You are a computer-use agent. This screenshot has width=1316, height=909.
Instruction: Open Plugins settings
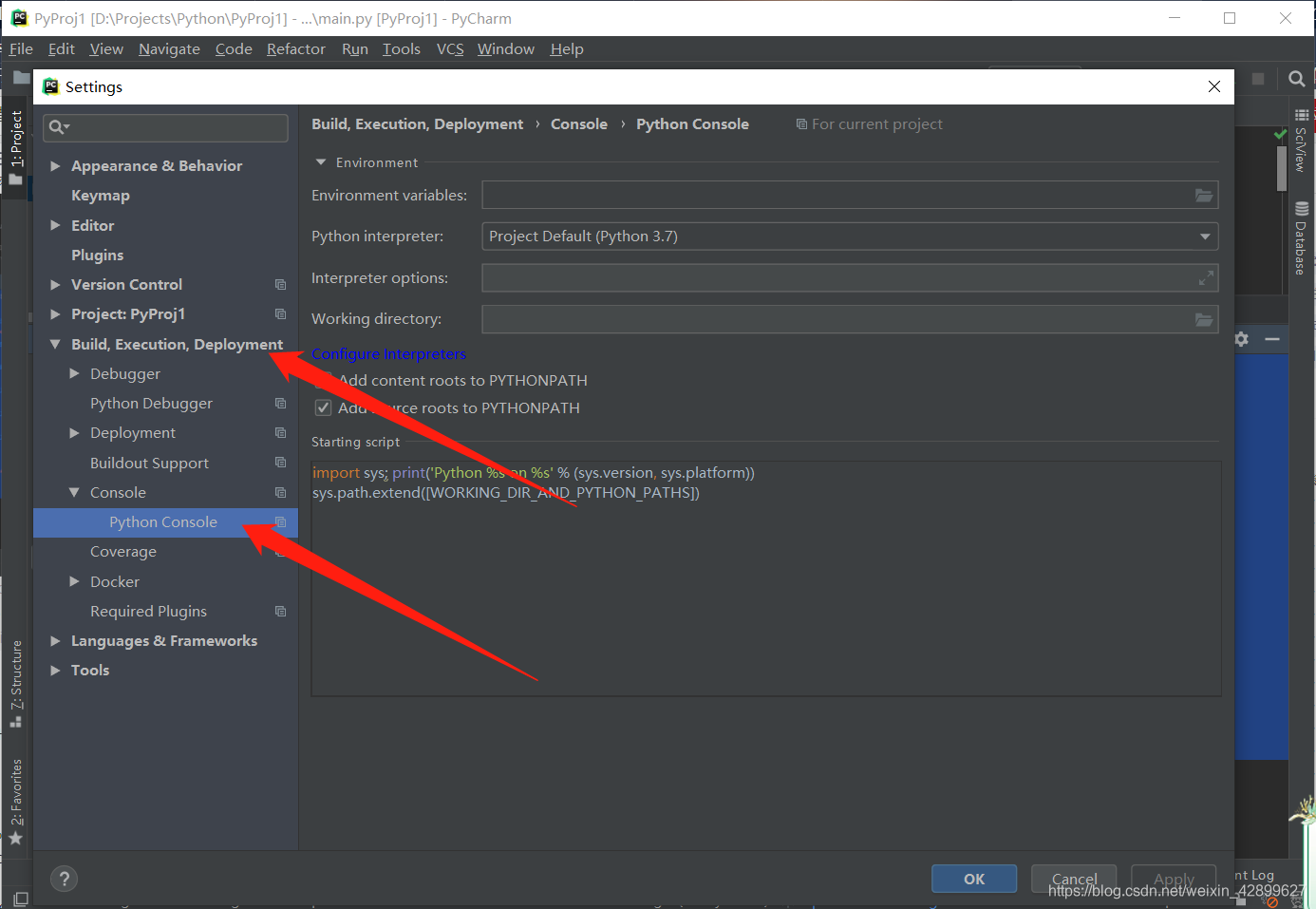tap(98, 256)
